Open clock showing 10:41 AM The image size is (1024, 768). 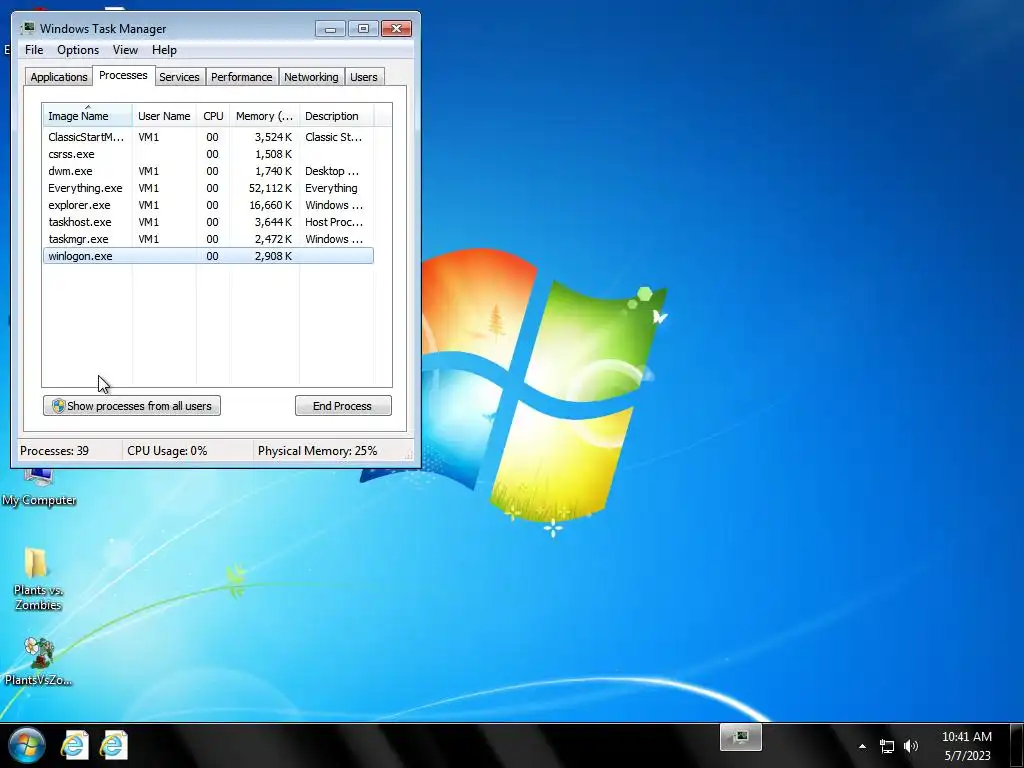point(966,737)
